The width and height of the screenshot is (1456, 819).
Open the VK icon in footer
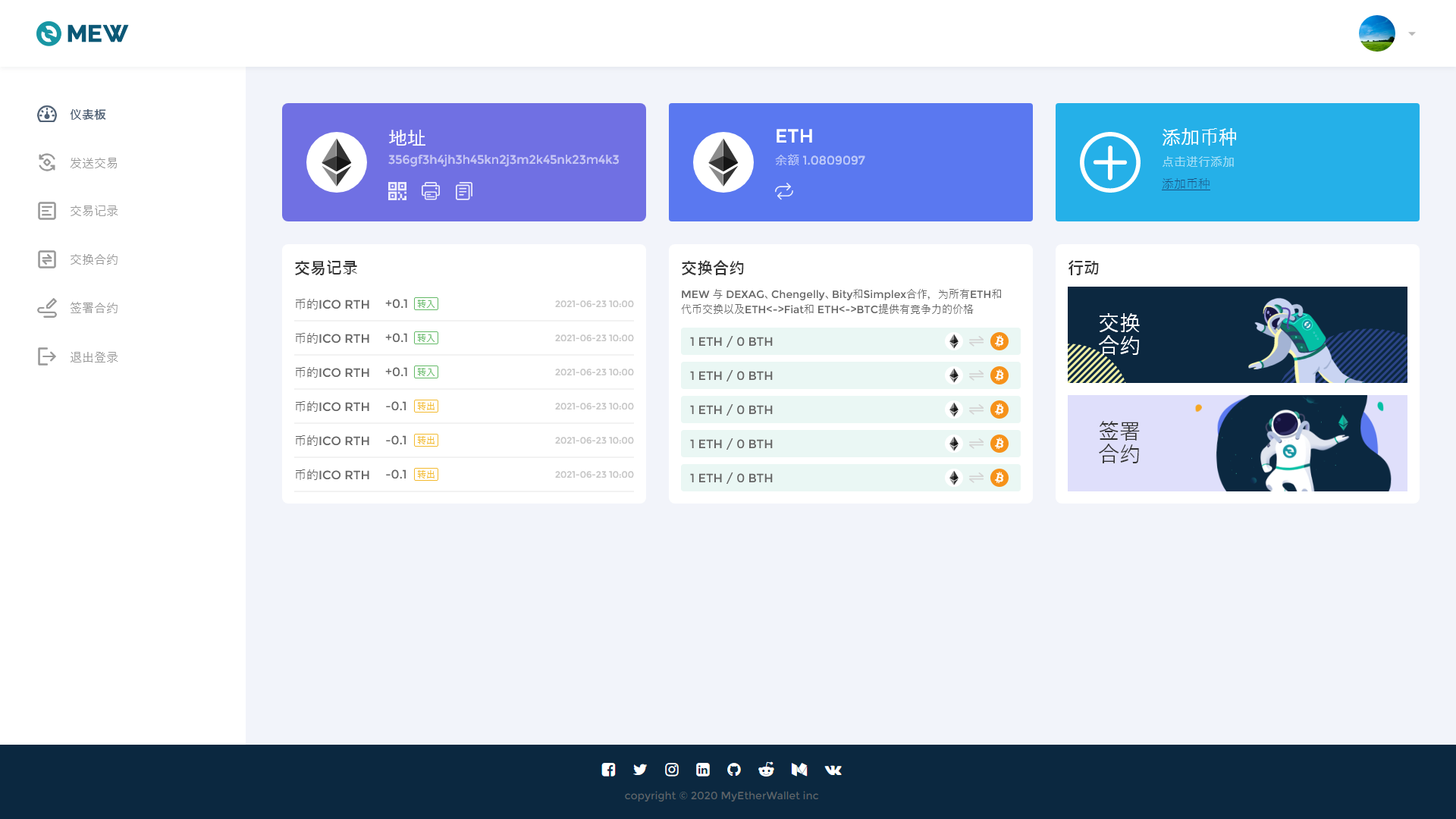(x=833, y=770)
